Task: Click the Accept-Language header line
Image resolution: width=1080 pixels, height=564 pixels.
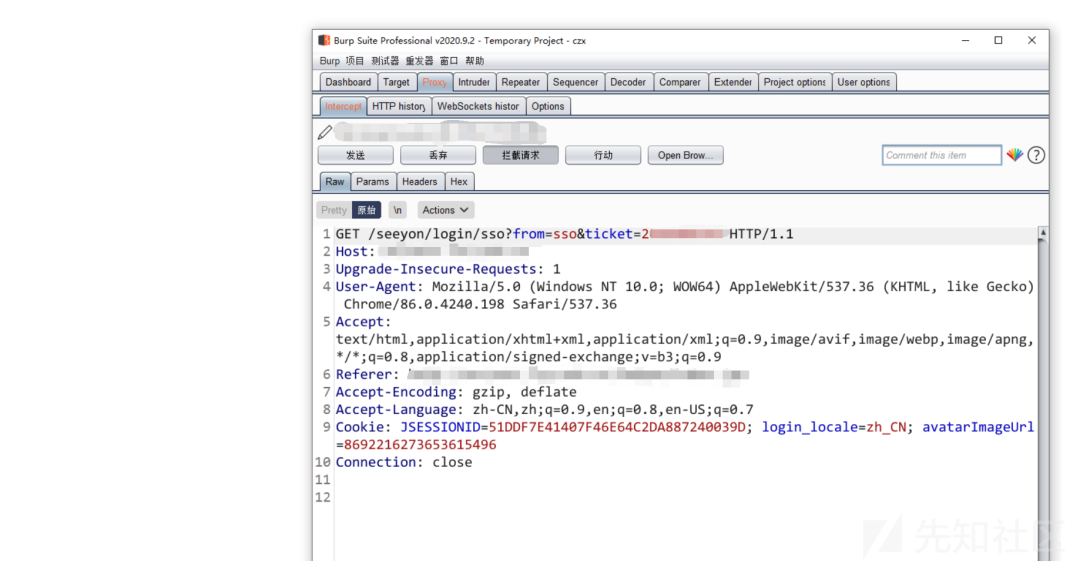Action: click(545, 410)
